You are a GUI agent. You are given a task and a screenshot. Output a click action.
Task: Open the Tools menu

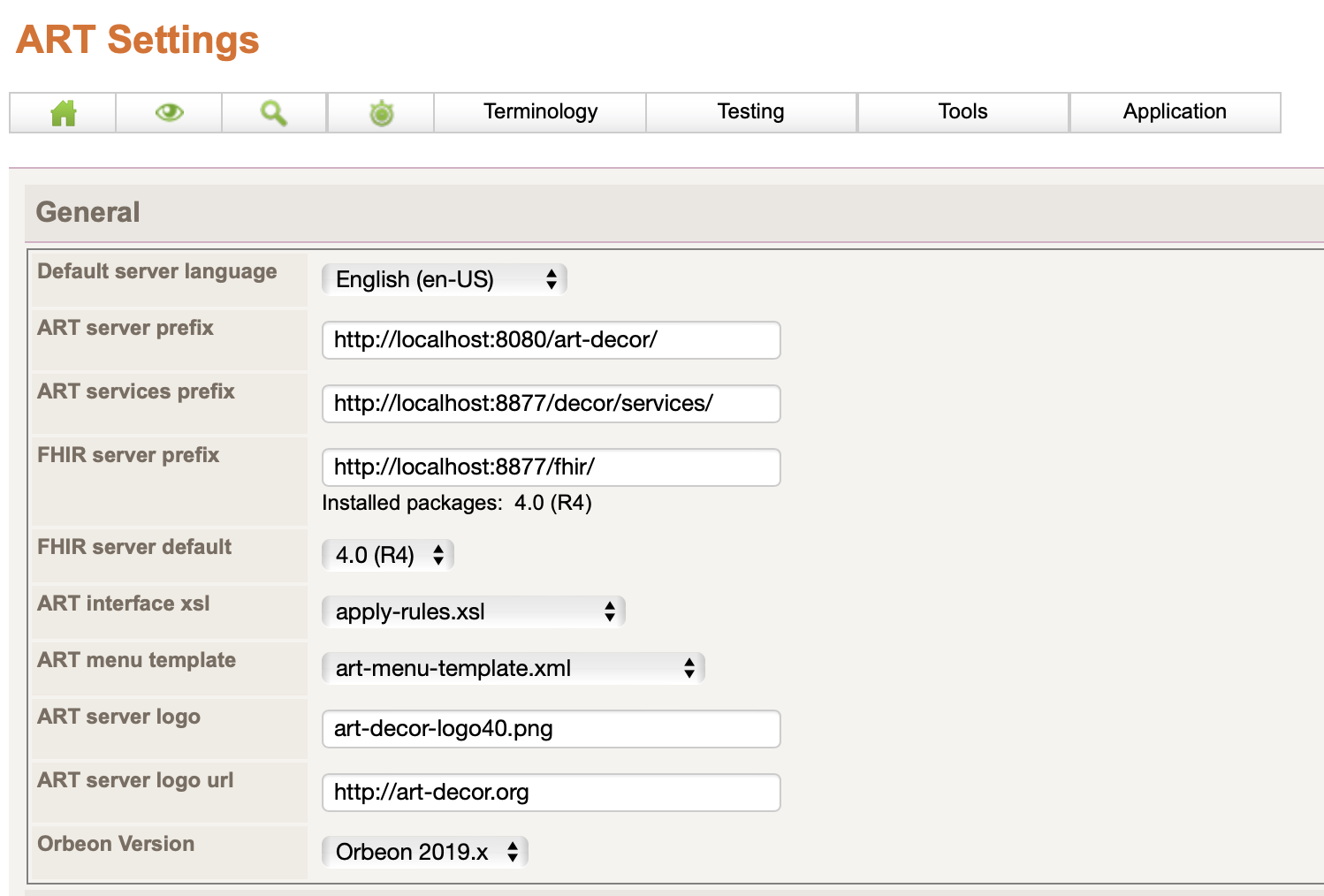[963, 112]
